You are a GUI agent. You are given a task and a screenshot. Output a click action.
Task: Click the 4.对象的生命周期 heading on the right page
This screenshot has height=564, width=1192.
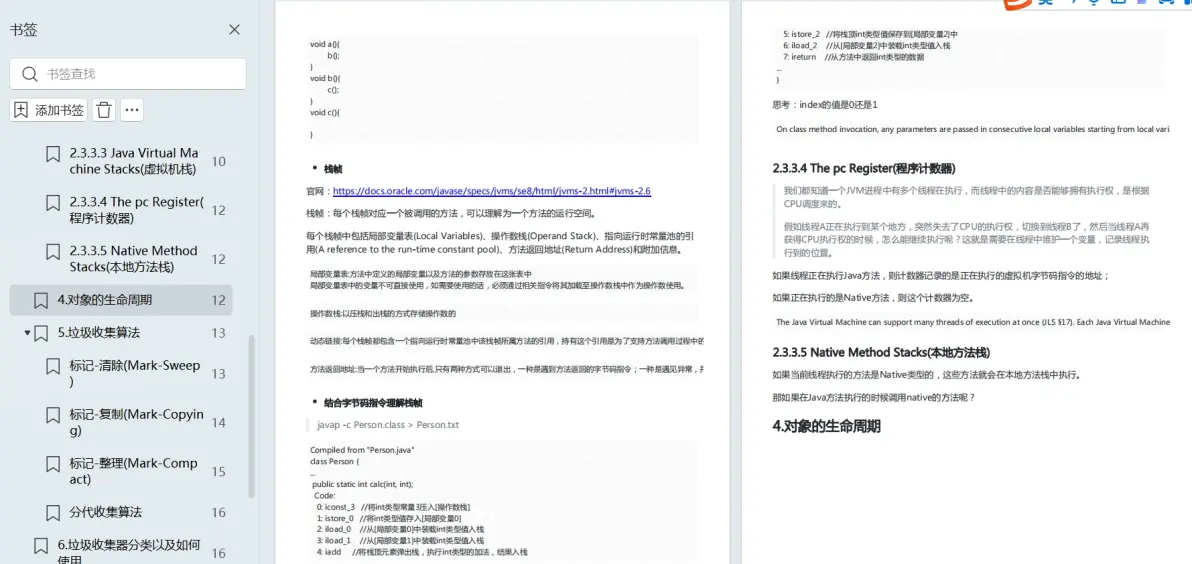click(826, 426)
